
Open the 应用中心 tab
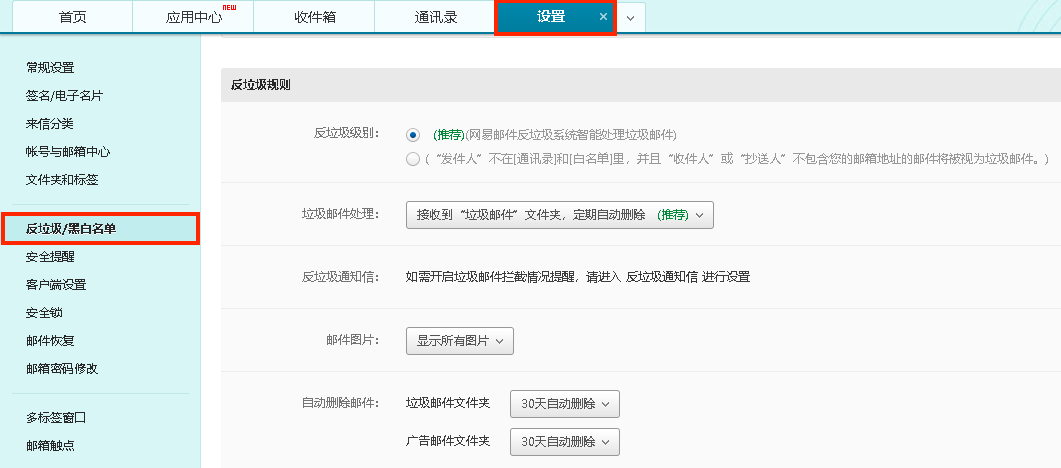(x=192, y=17)
